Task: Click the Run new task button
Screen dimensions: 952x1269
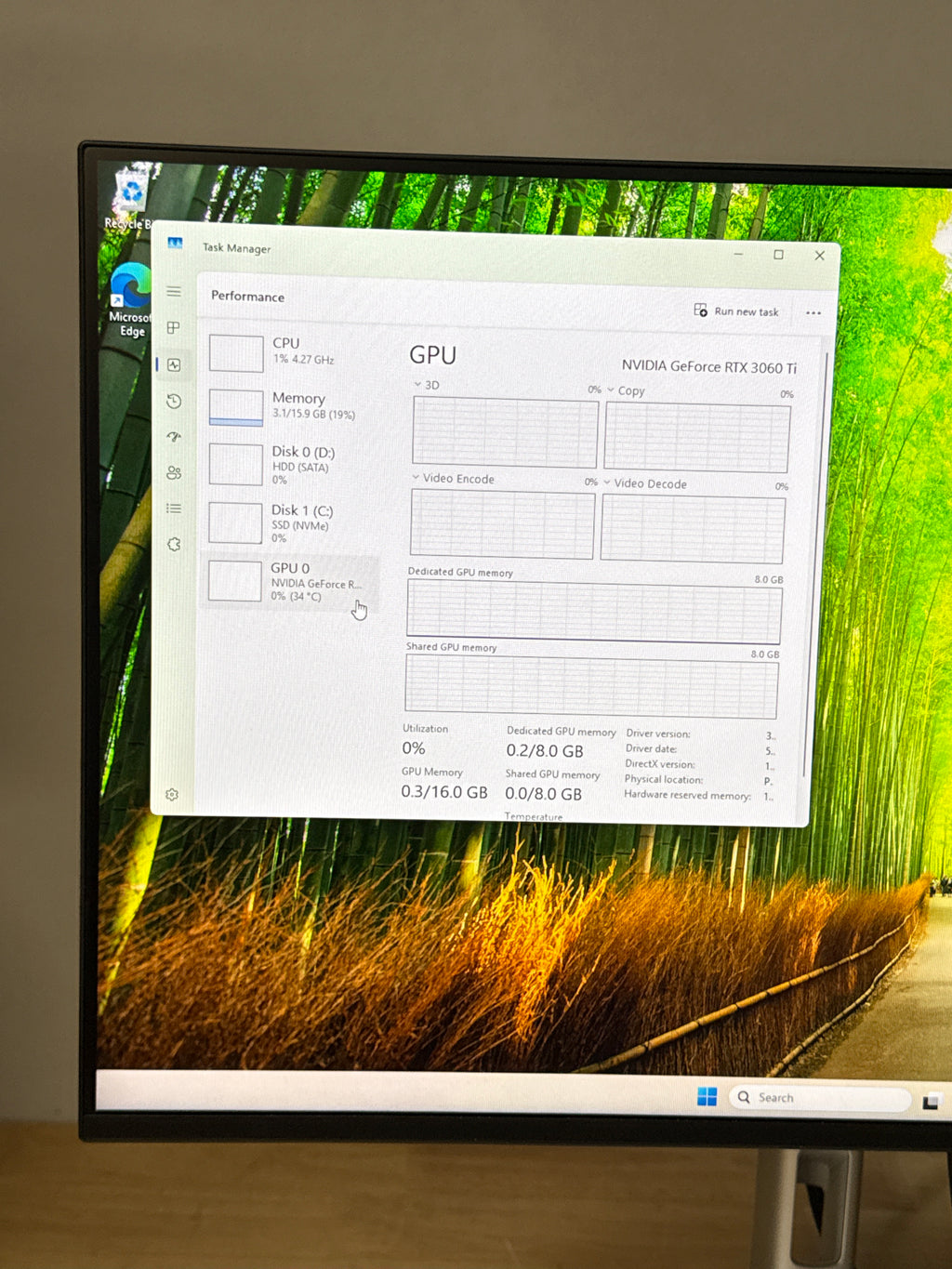Action: 736,311
